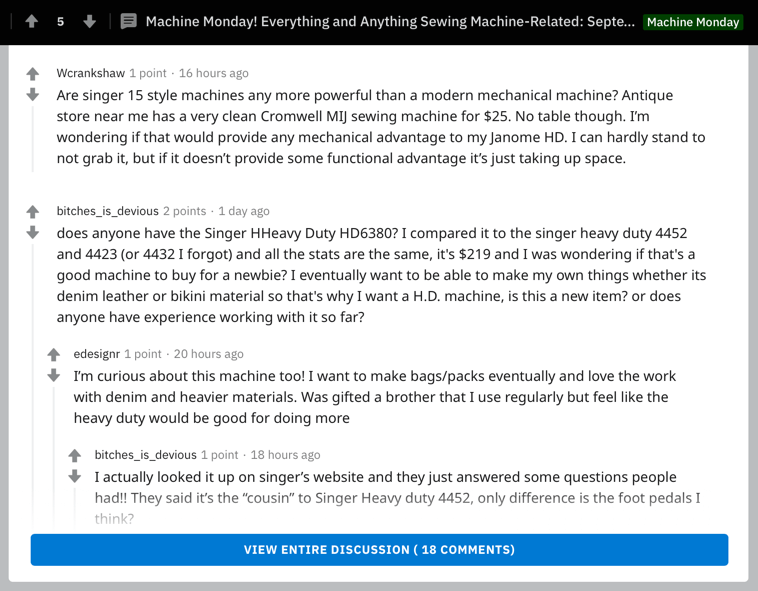Click the comments icon beside post title
758x591 pixels.
[129, 21]
